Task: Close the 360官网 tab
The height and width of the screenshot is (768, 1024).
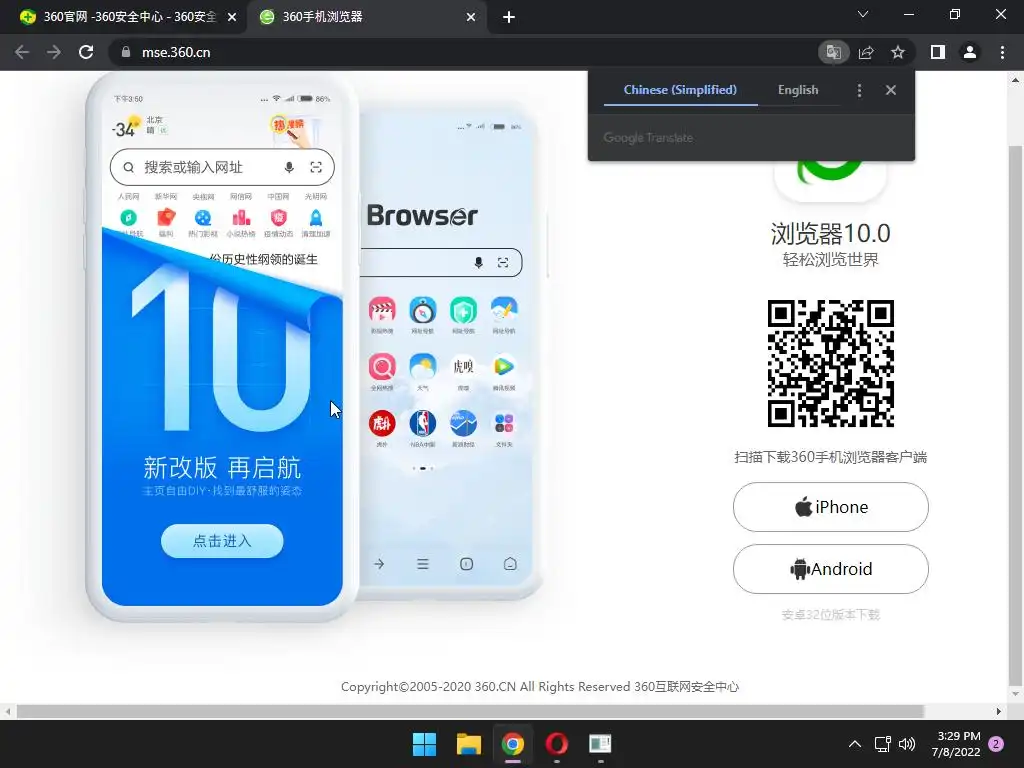Action: [x=232, y=17]
